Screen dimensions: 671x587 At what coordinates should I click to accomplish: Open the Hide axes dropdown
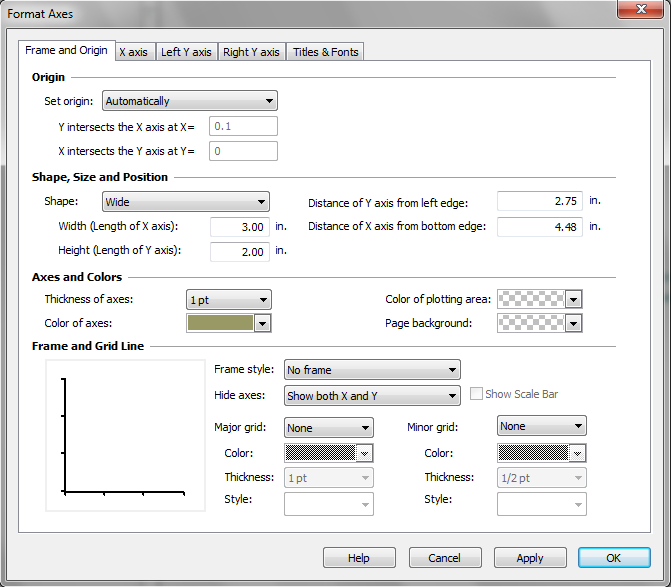click(372, 396)
